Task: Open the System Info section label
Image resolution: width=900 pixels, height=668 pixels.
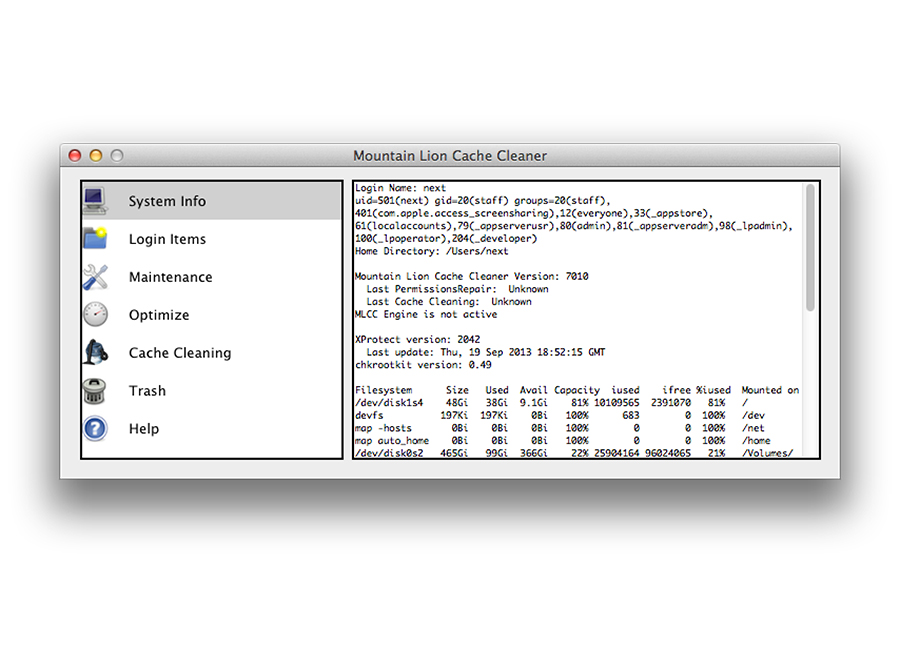Action: click(x=167, y=201)
